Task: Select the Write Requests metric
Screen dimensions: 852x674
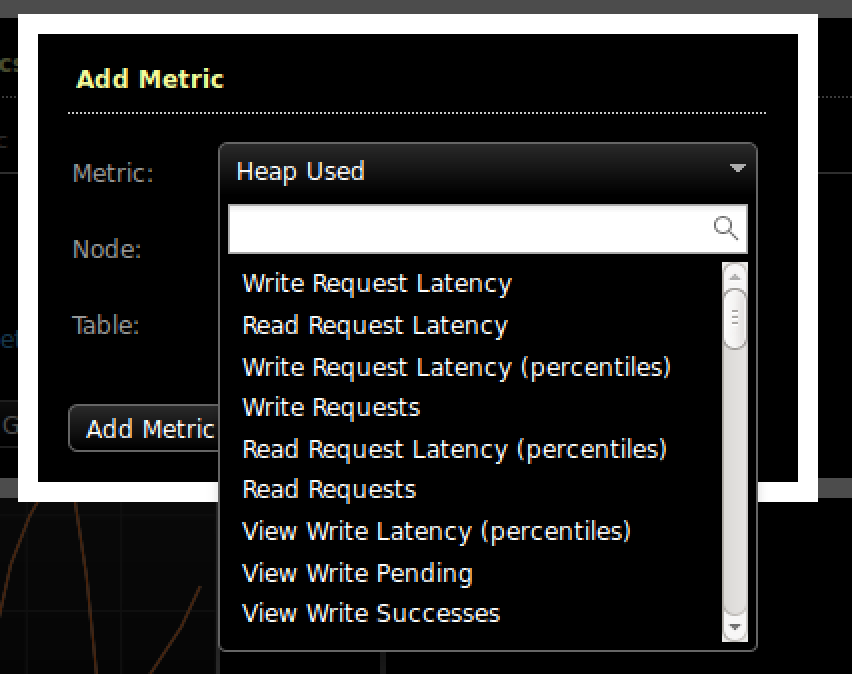Action: point(330,407)
